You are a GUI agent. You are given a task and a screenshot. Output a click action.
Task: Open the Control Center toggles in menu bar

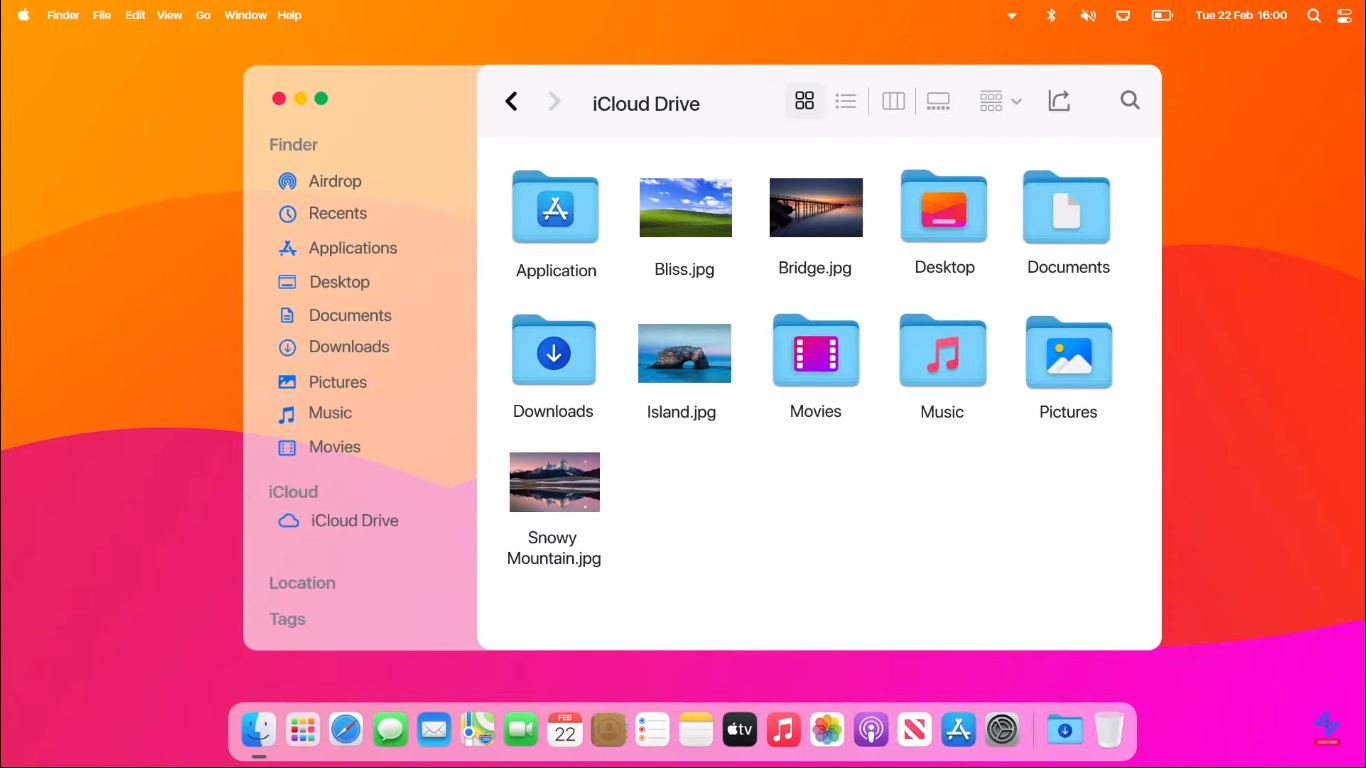point(1342,16)
